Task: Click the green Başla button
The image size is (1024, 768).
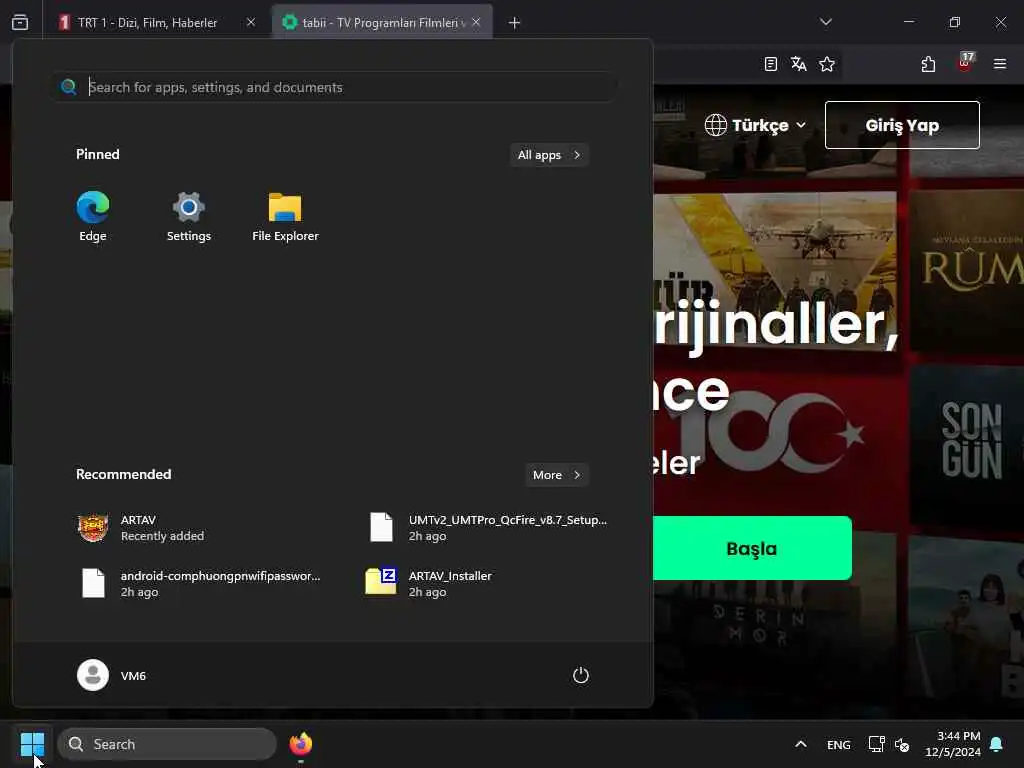Action: [x=752, y=548]
